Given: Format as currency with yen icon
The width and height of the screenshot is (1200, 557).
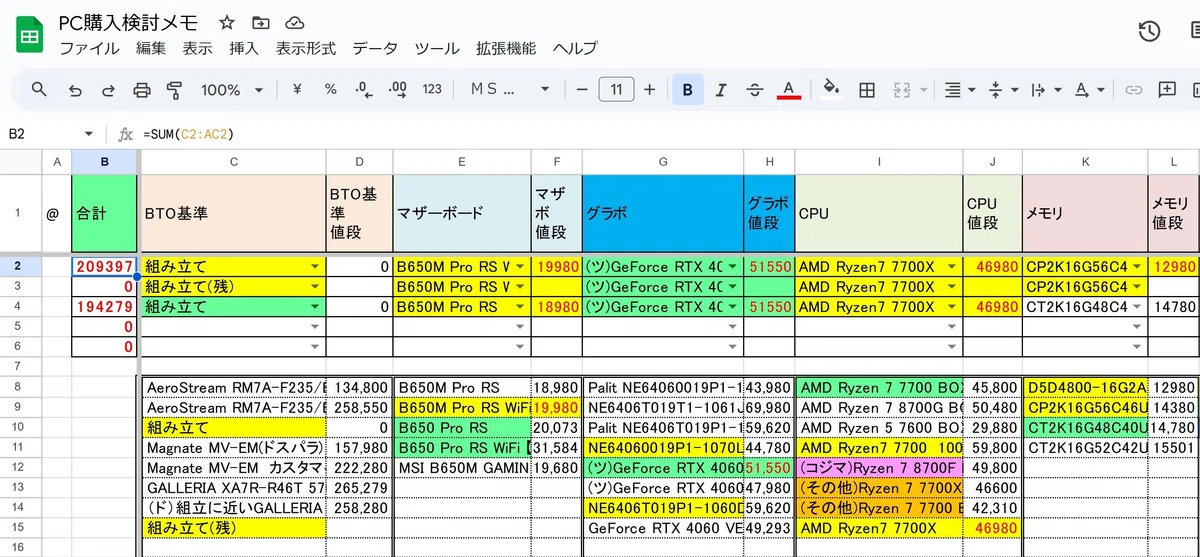Looking at the screenshot, I should click(297, 90).
